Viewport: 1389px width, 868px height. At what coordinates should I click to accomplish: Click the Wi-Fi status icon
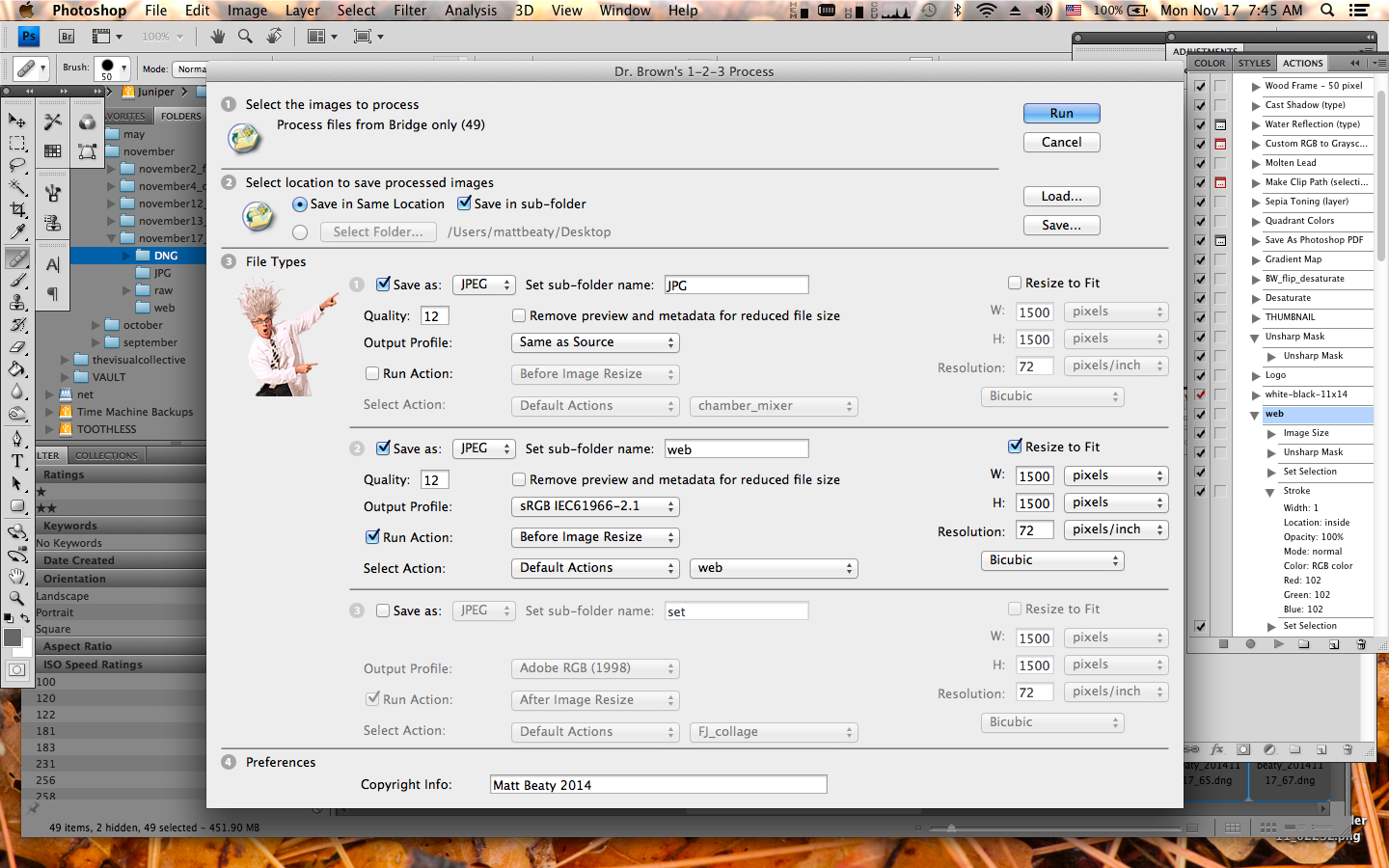[986, 11]
